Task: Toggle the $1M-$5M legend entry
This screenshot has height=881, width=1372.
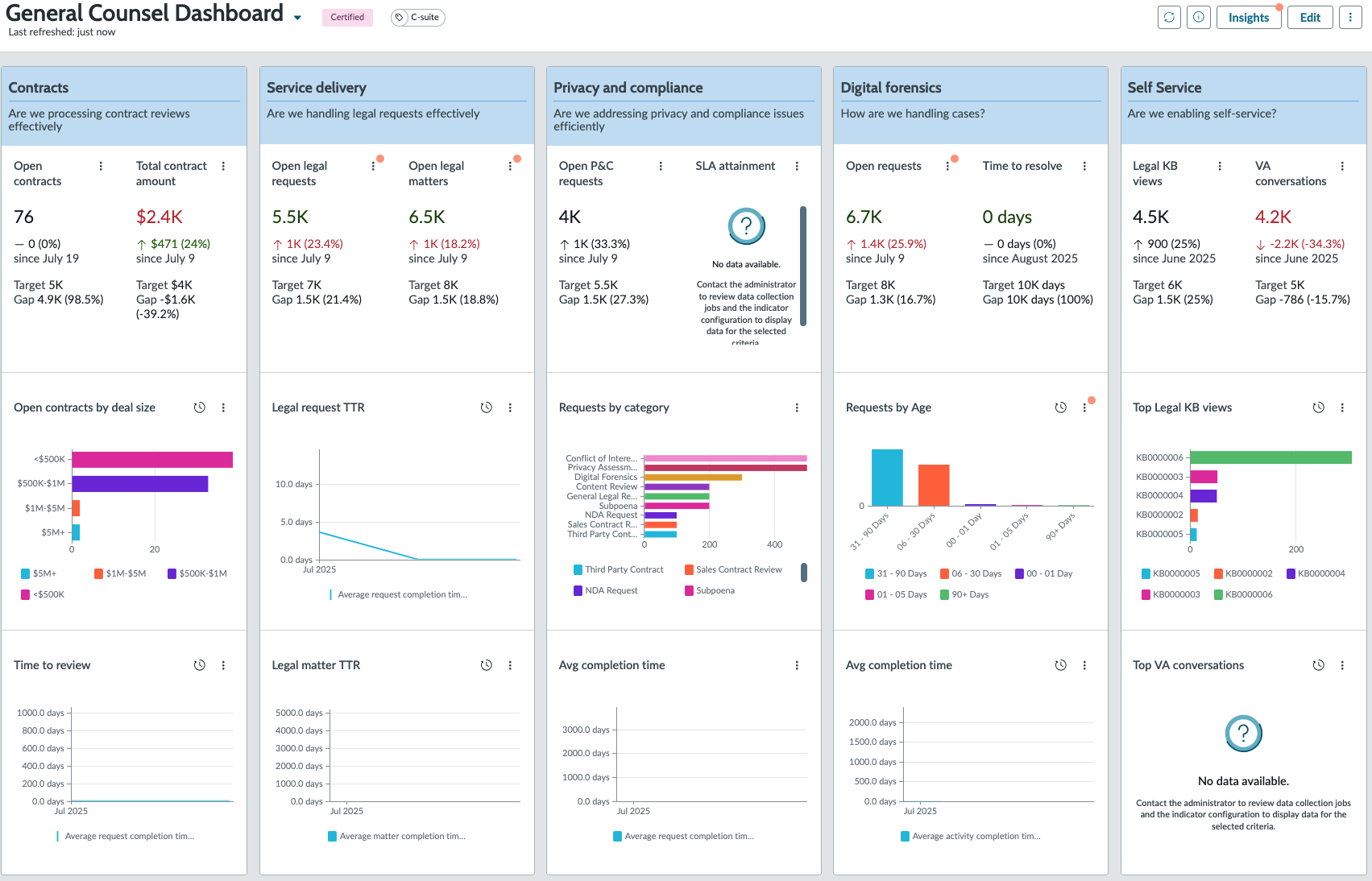Action: pos(120,573)
